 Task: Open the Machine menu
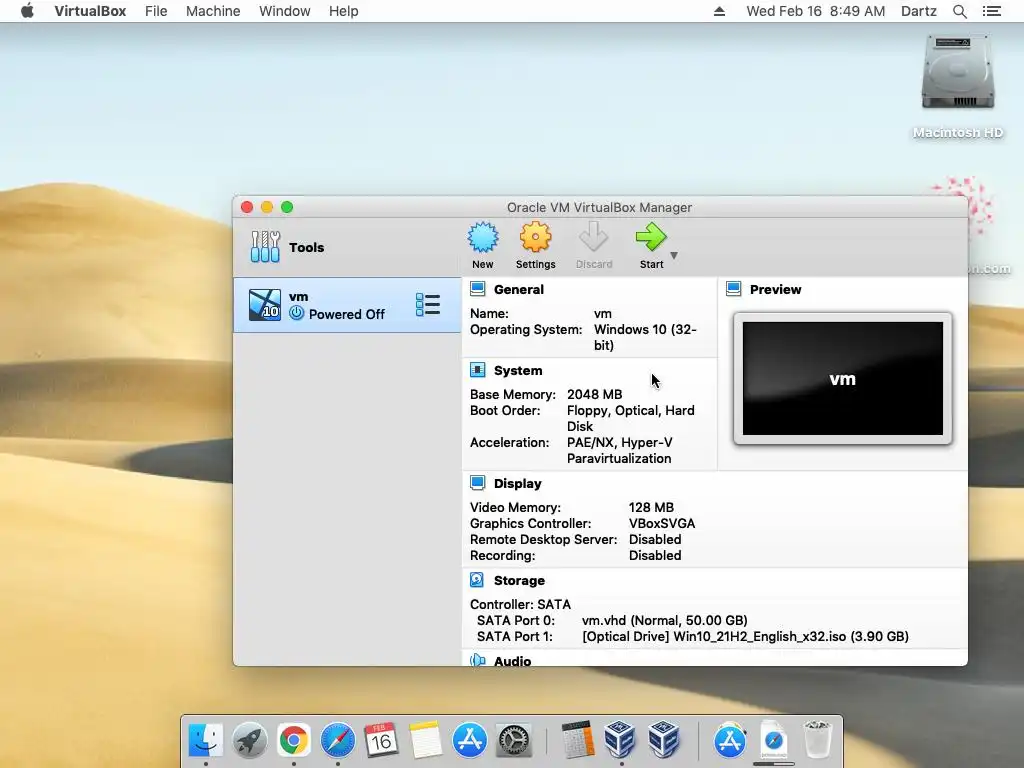point(213,11)
